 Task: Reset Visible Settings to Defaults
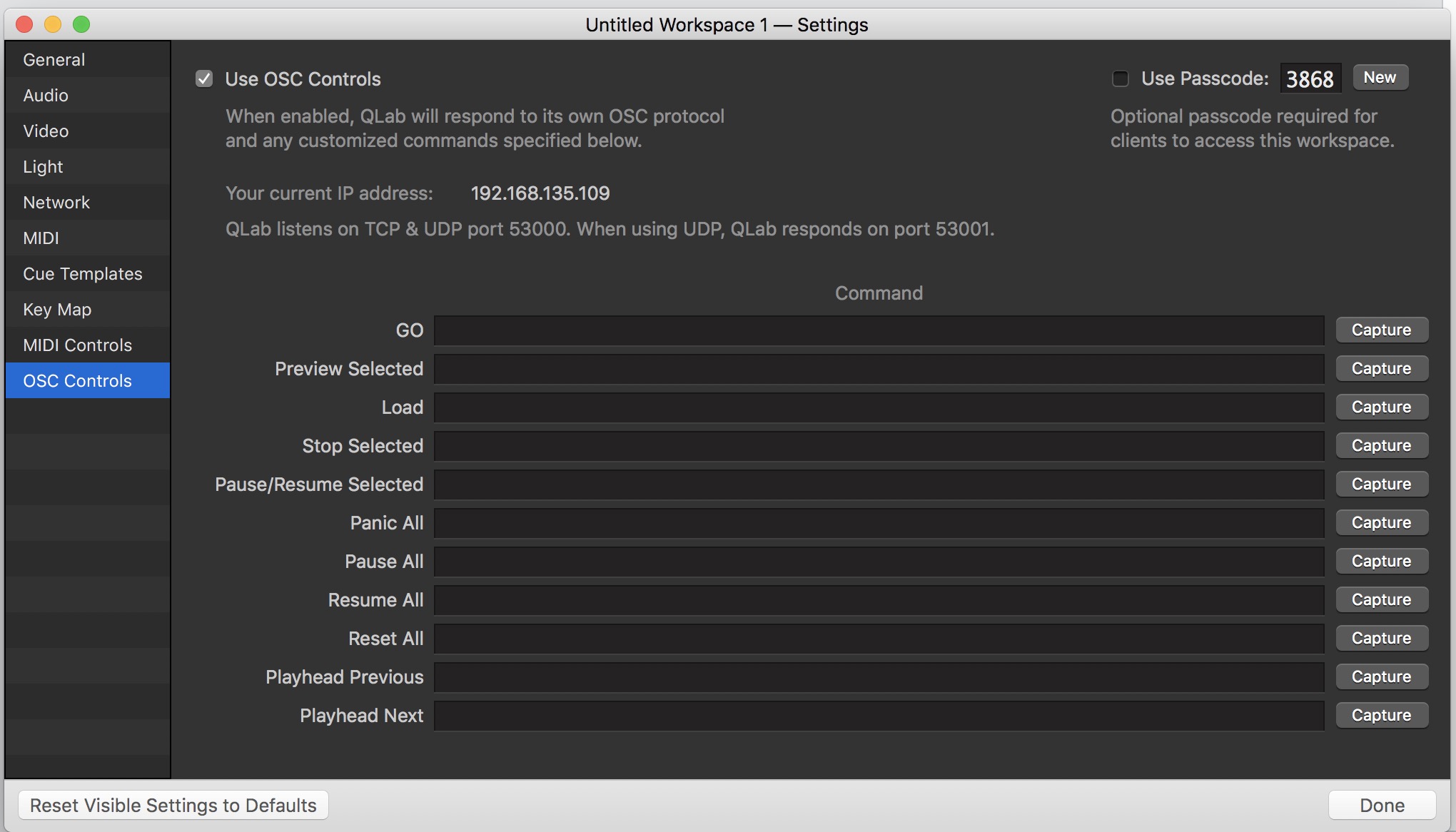pyautogui.click(x=173, y=806)
